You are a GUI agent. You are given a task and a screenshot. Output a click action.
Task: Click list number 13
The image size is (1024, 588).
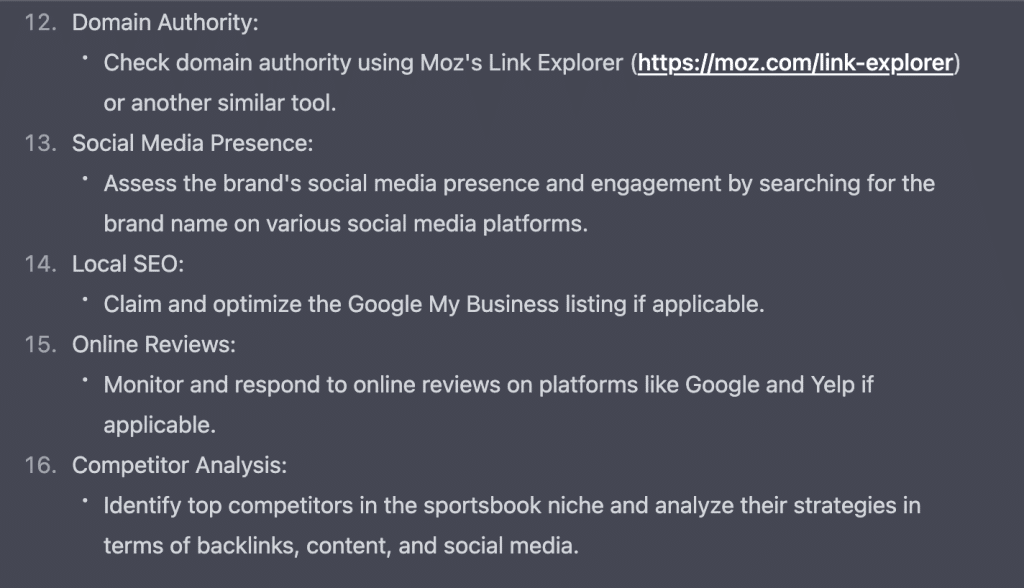tap(40, 144)
